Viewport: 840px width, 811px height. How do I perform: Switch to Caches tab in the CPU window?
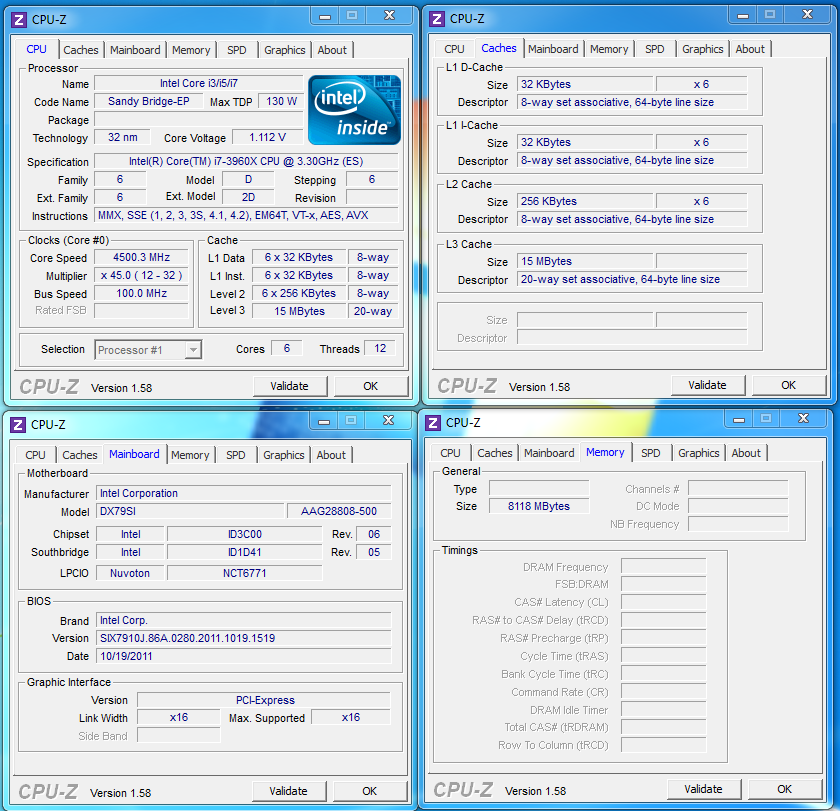coord(81,50)
